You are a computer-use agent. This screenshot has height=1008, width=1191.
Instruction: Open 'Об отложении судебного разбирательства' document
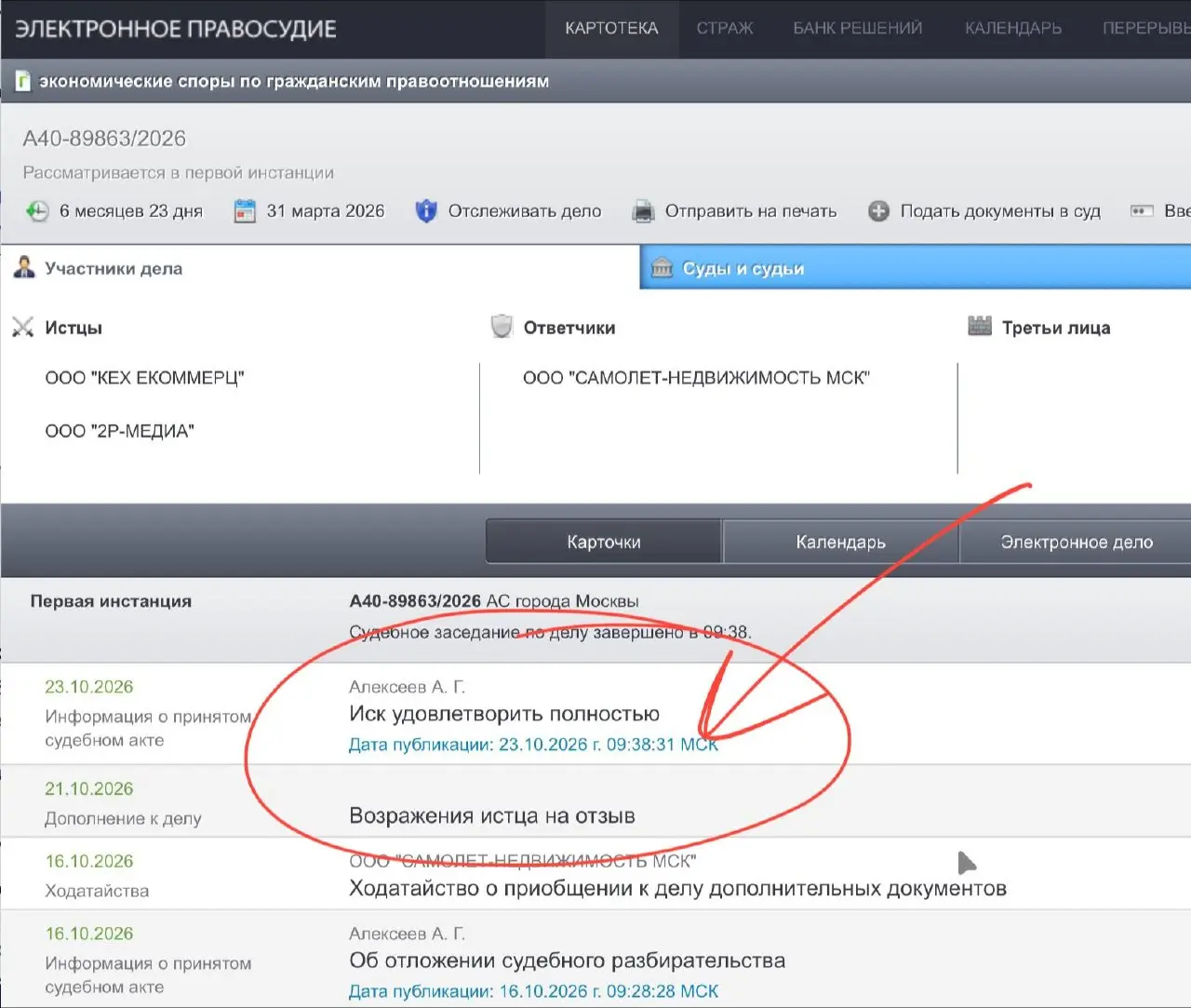point(567,961)
